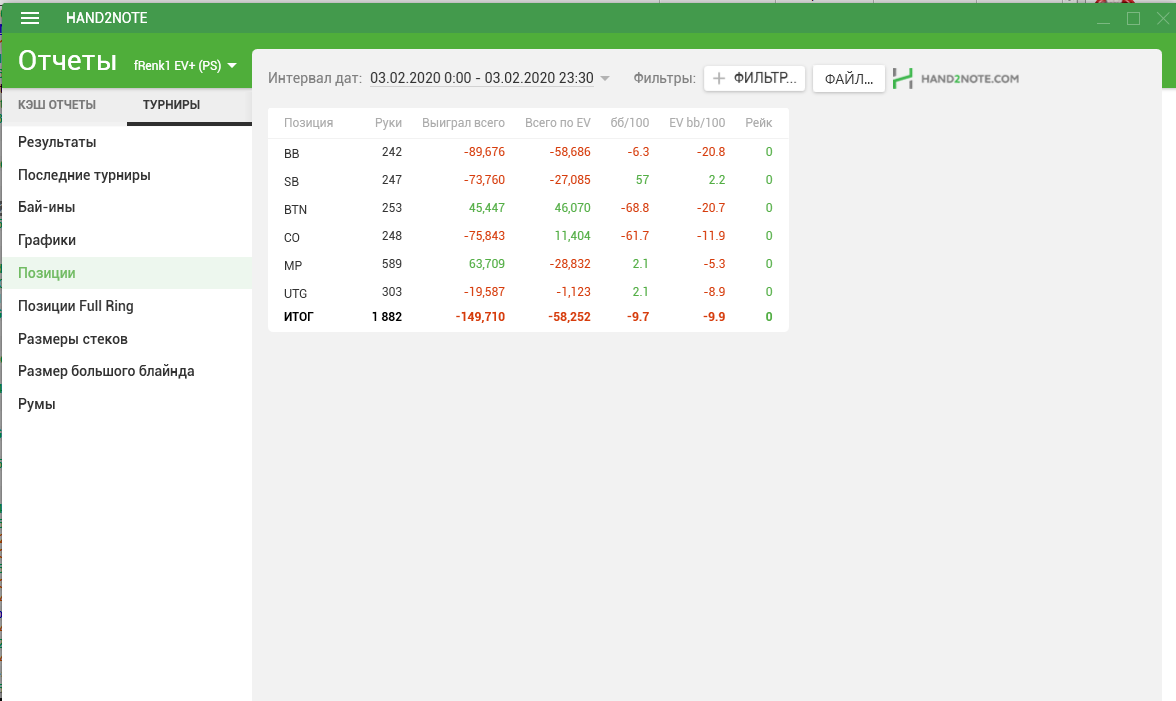
Task: Select the UTG position row label
Action: [x=296, y=293]
